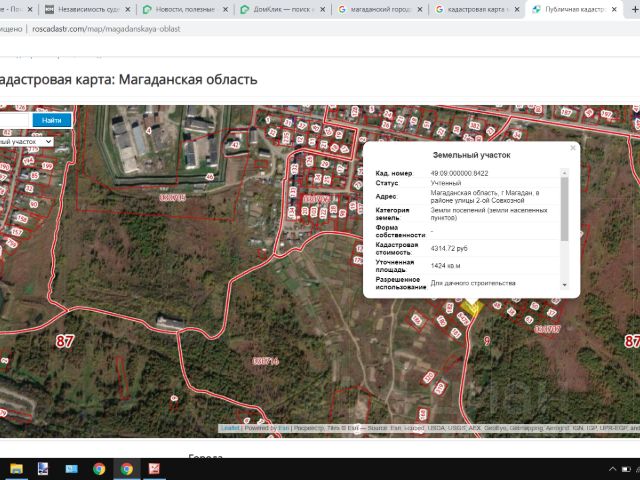Click the yellow highlighted parcel on map
Image resolution: width=640 pixels, height=480 pixels.
point(468,309)
